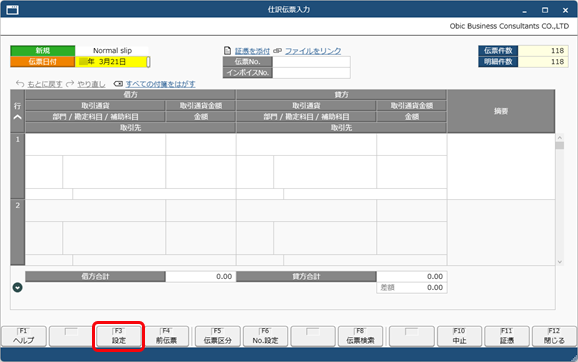Click the 貸方合計 total value 0.00
Viewport: 578px width, 362px height.
[412, 276]
